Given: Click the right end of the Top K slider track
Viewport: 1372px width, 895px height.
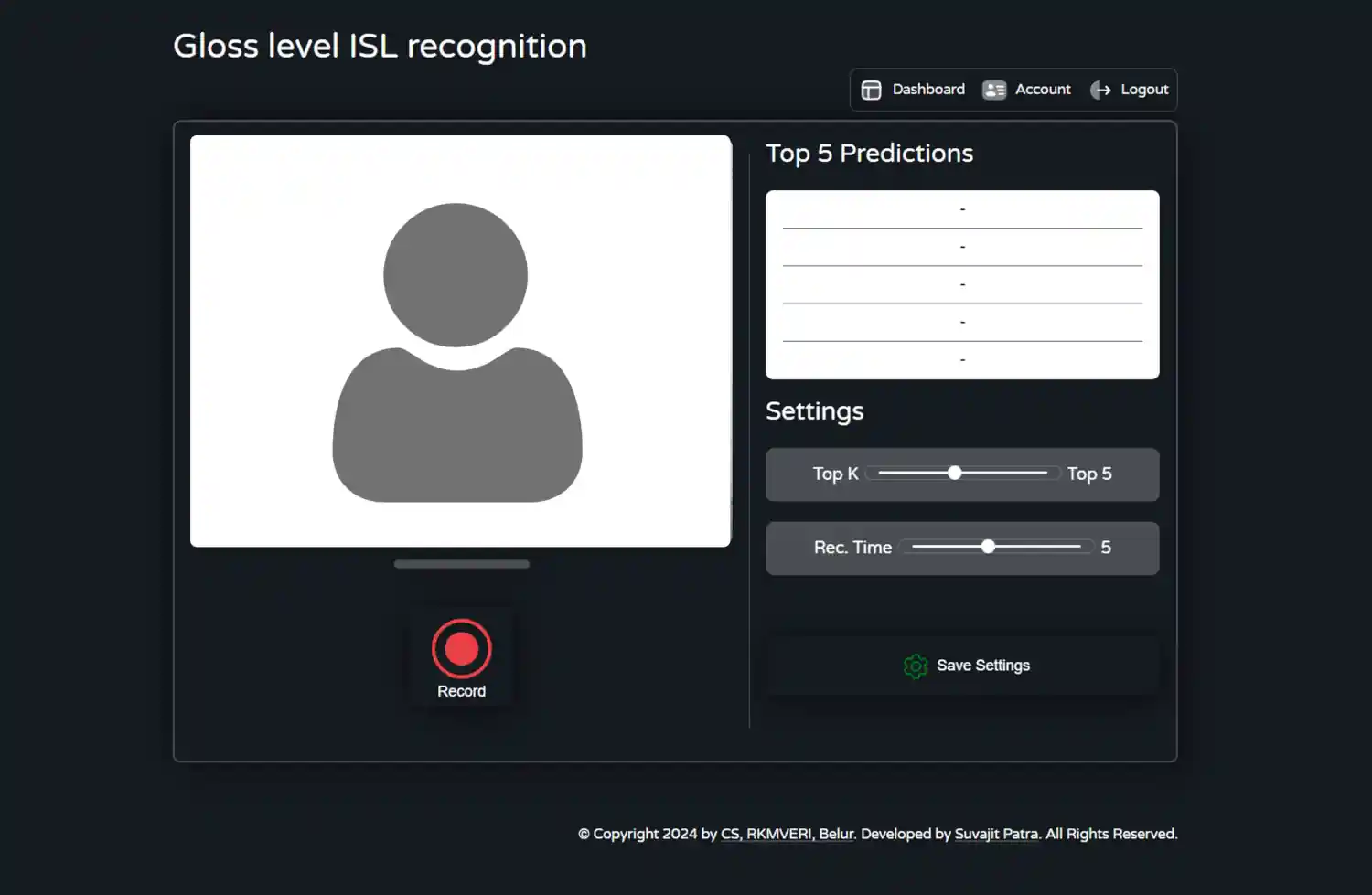Looking at the screenshot, I should 1045,473.
